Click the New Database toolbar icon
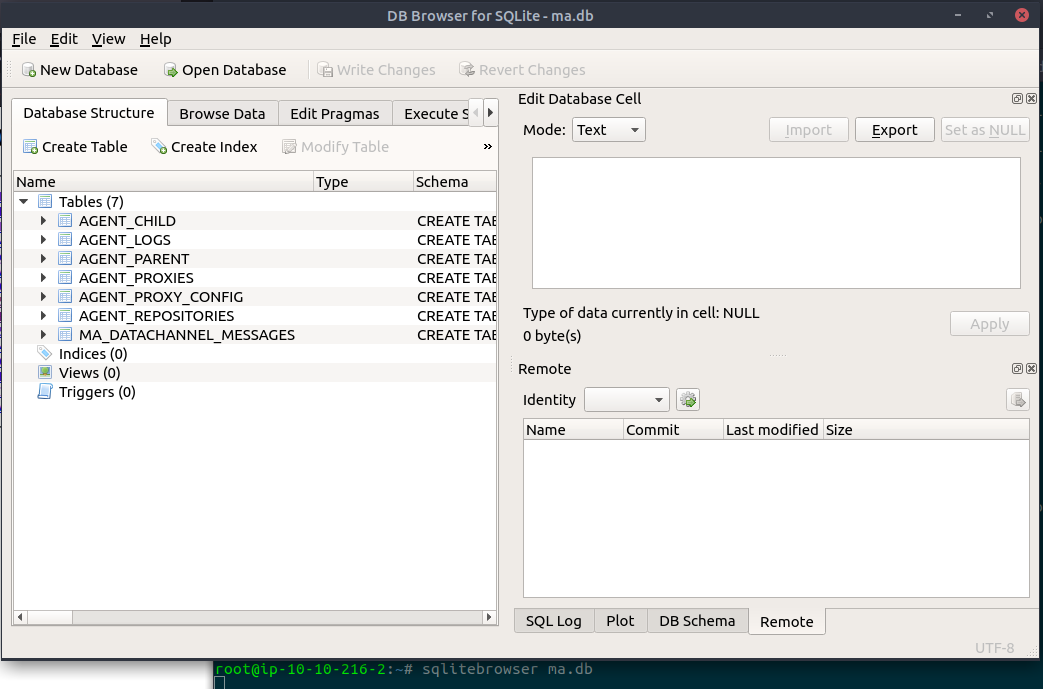The height and width of the screenshot is (689, 1043). [29, 70]
